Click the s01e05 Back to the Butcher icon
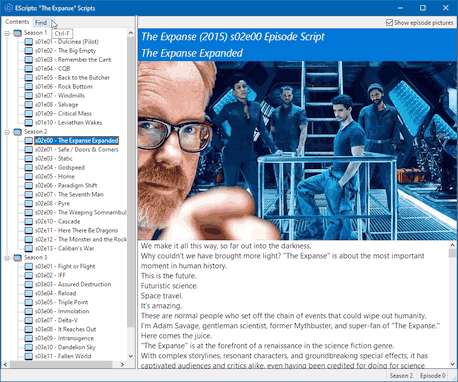 click(x=29, y=78)
